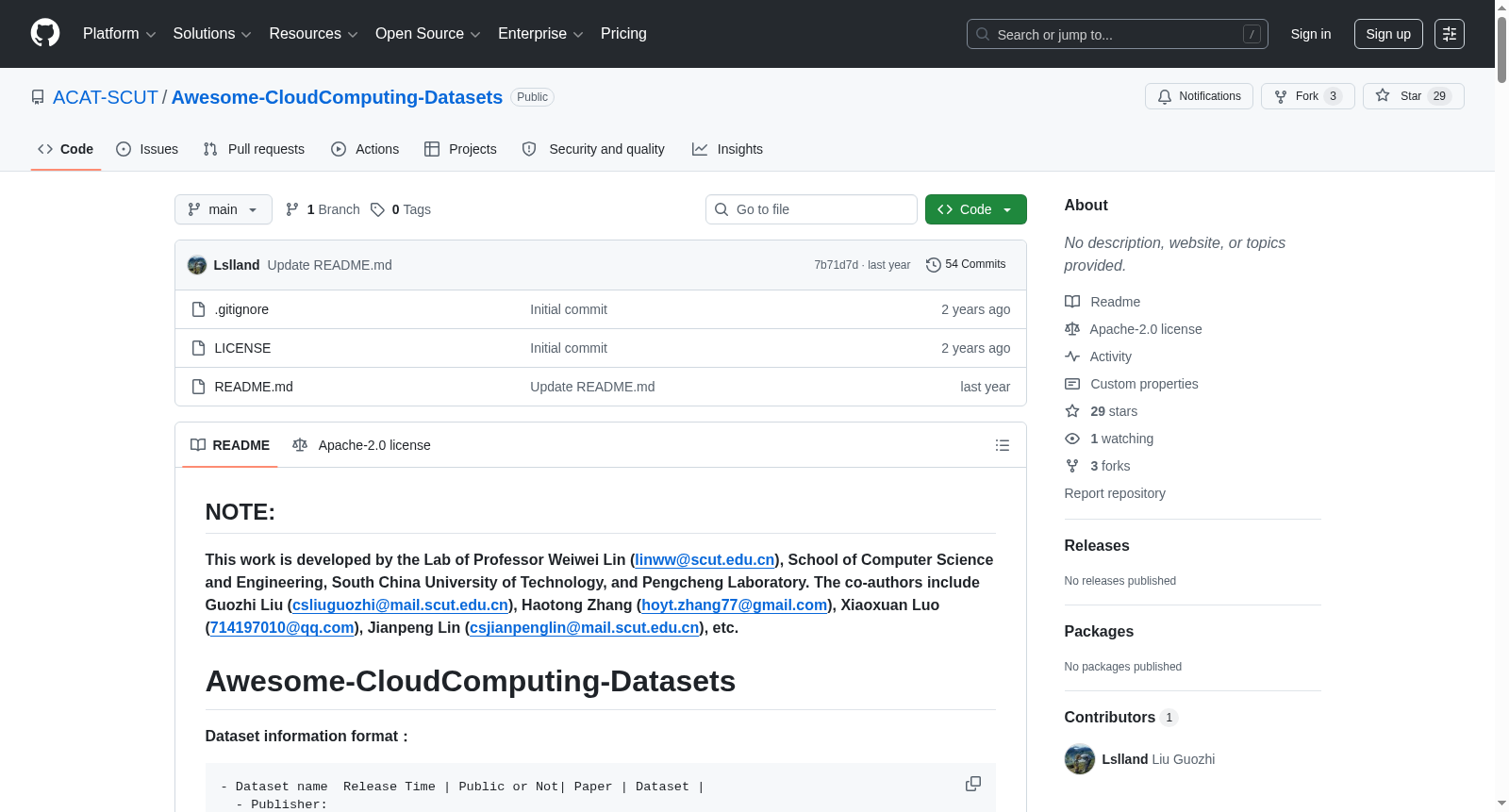Viewport: 1509px width, 812px height.
Task: Open commit hash 7b71d7d
Action: (x=837, y=265)
